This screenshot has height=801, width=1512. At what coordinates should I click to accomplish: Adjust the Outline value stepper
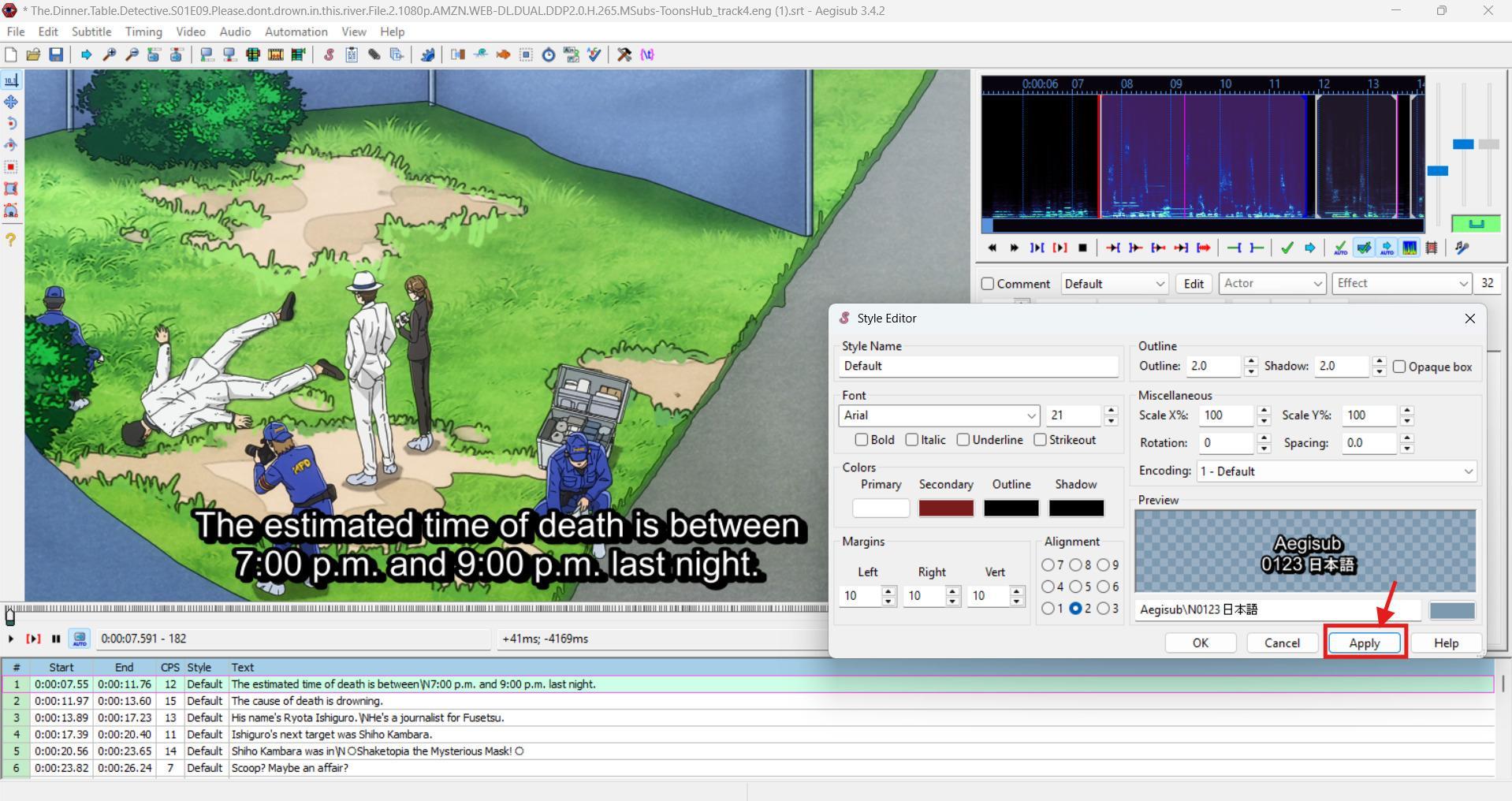coord(1250,367)
